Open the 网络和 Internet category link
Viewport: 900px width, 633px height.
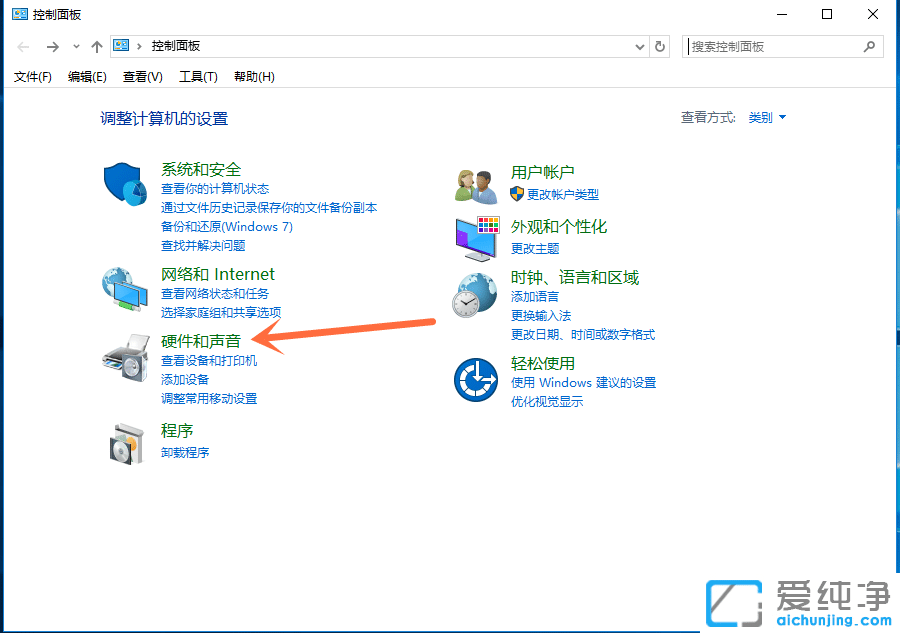(x=218, y=274)
